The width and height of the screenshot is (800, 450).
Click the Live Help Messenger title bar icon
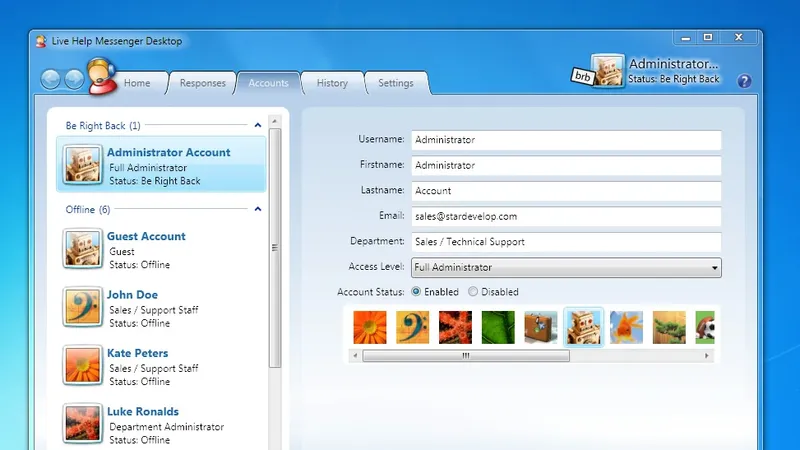point(41,41)
